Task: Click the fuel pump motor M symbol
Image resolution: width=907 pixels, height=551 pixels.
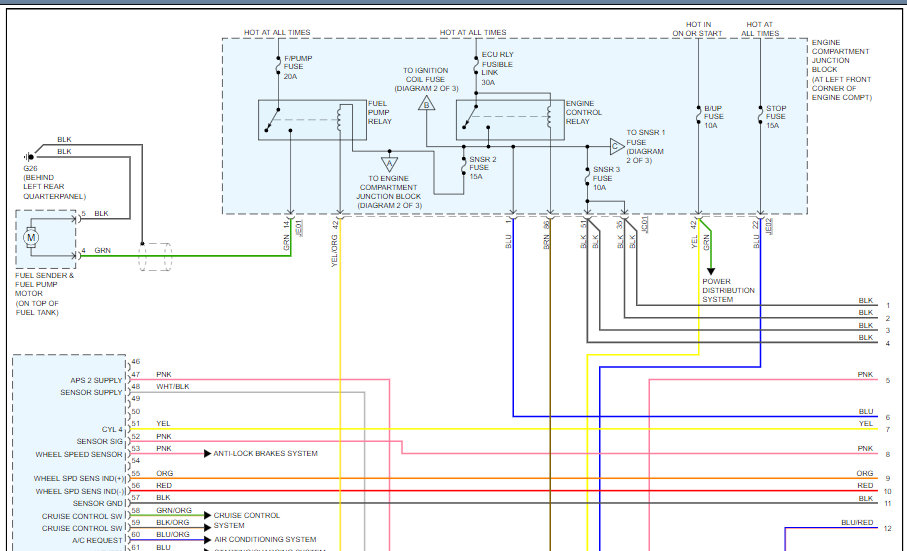Action: point(31,237)
